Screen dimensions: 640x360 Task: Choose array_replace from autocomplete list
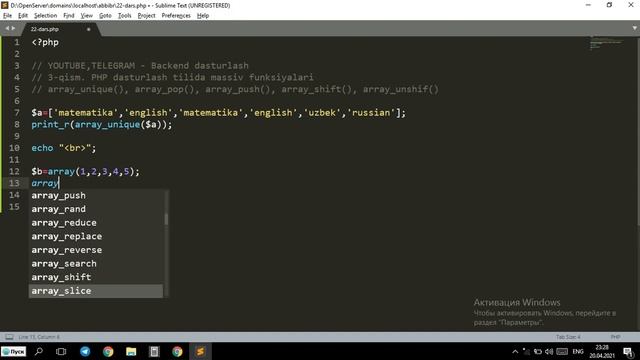click(96, 236)
